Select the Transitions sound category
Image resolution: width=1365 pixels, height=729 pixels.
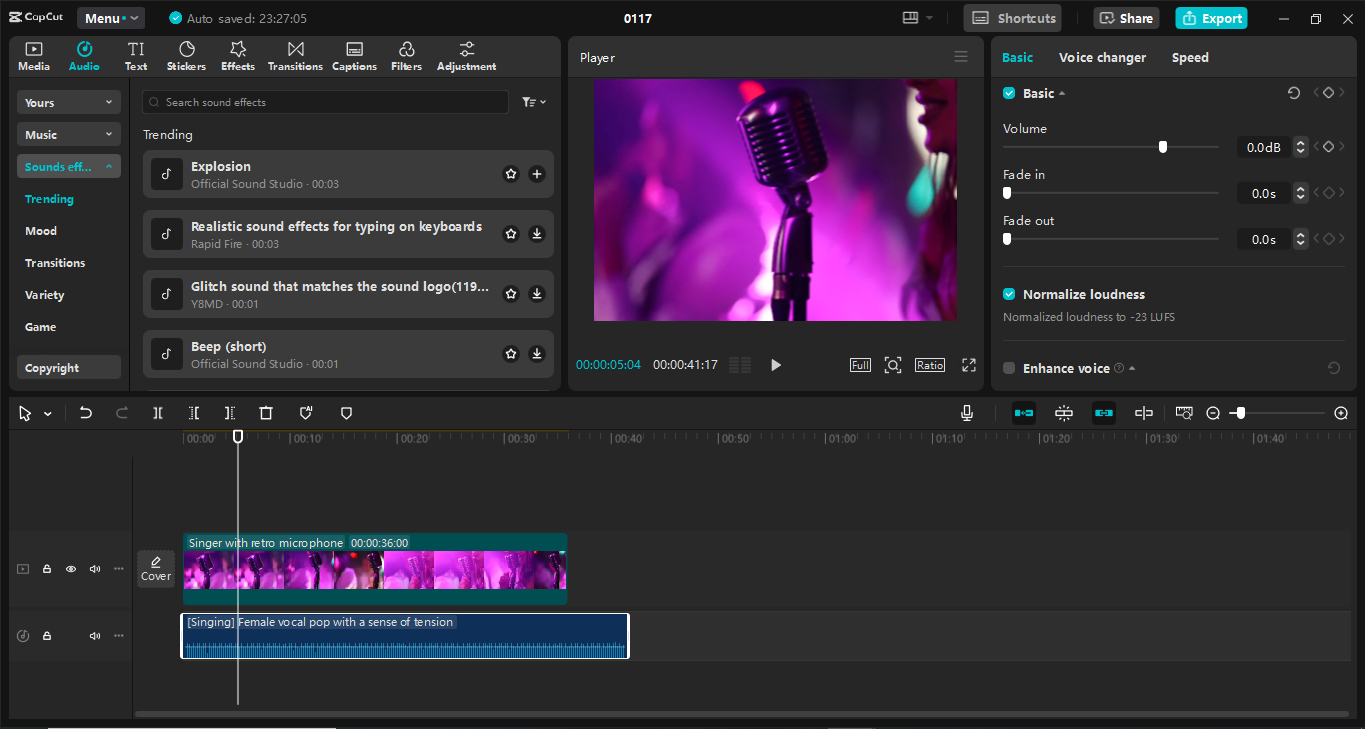click(55, 263)
